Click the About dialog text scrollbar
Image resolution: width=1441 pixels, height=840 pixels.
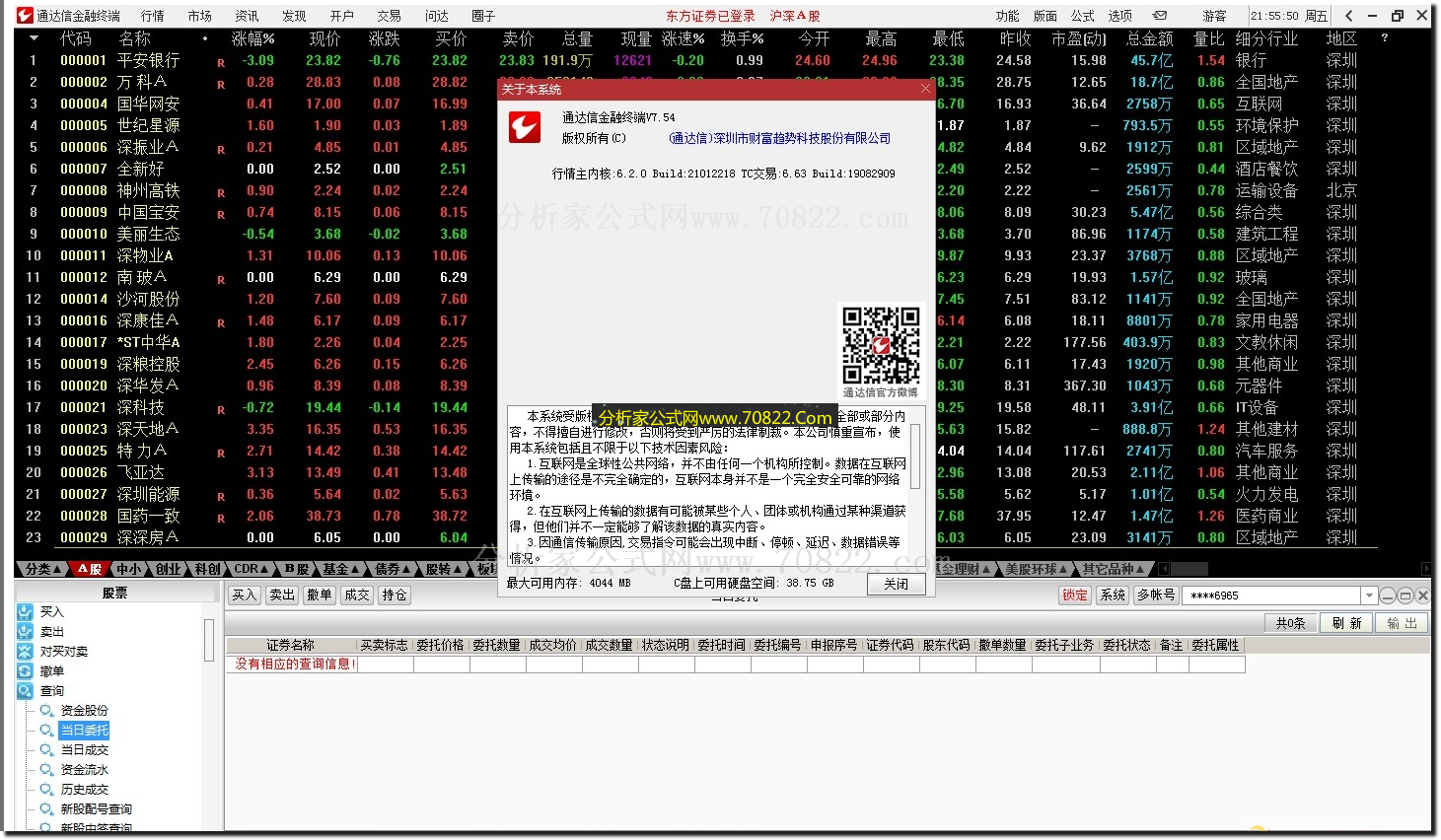[915, 455]
